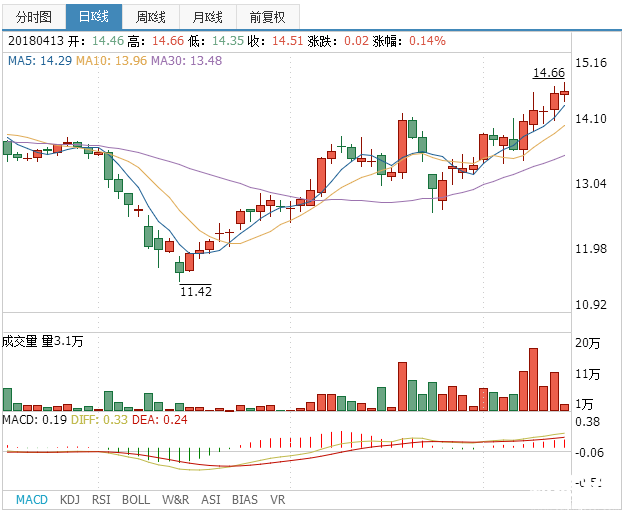This screenshot has height=516, width=625.
Task: Click the tallest red volume bar
Action: [x=533, y=379]
